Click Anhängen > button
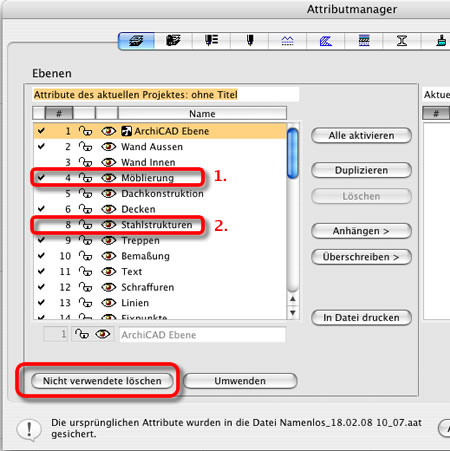The height and width of the screenshot is (451, 450). (361, 231)
